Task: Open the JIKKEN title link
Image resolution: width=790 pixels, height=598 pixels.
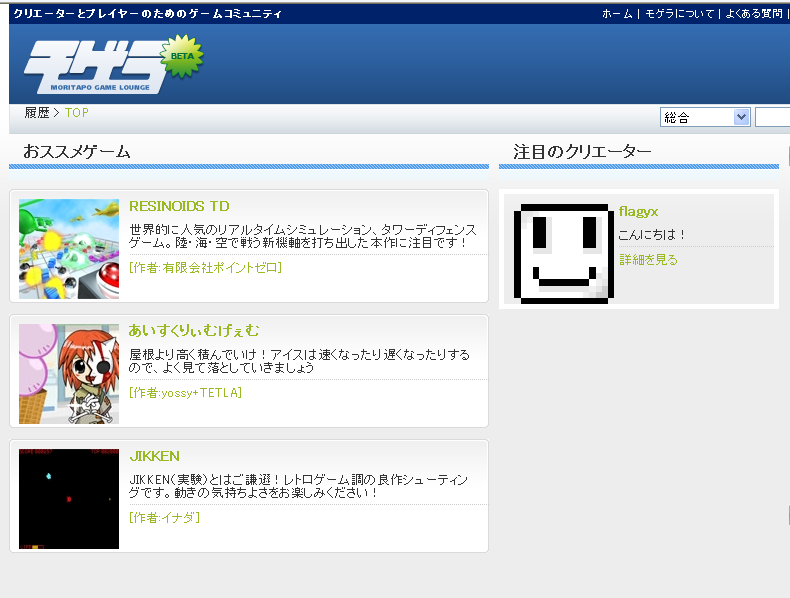Action: pos(154,456)
